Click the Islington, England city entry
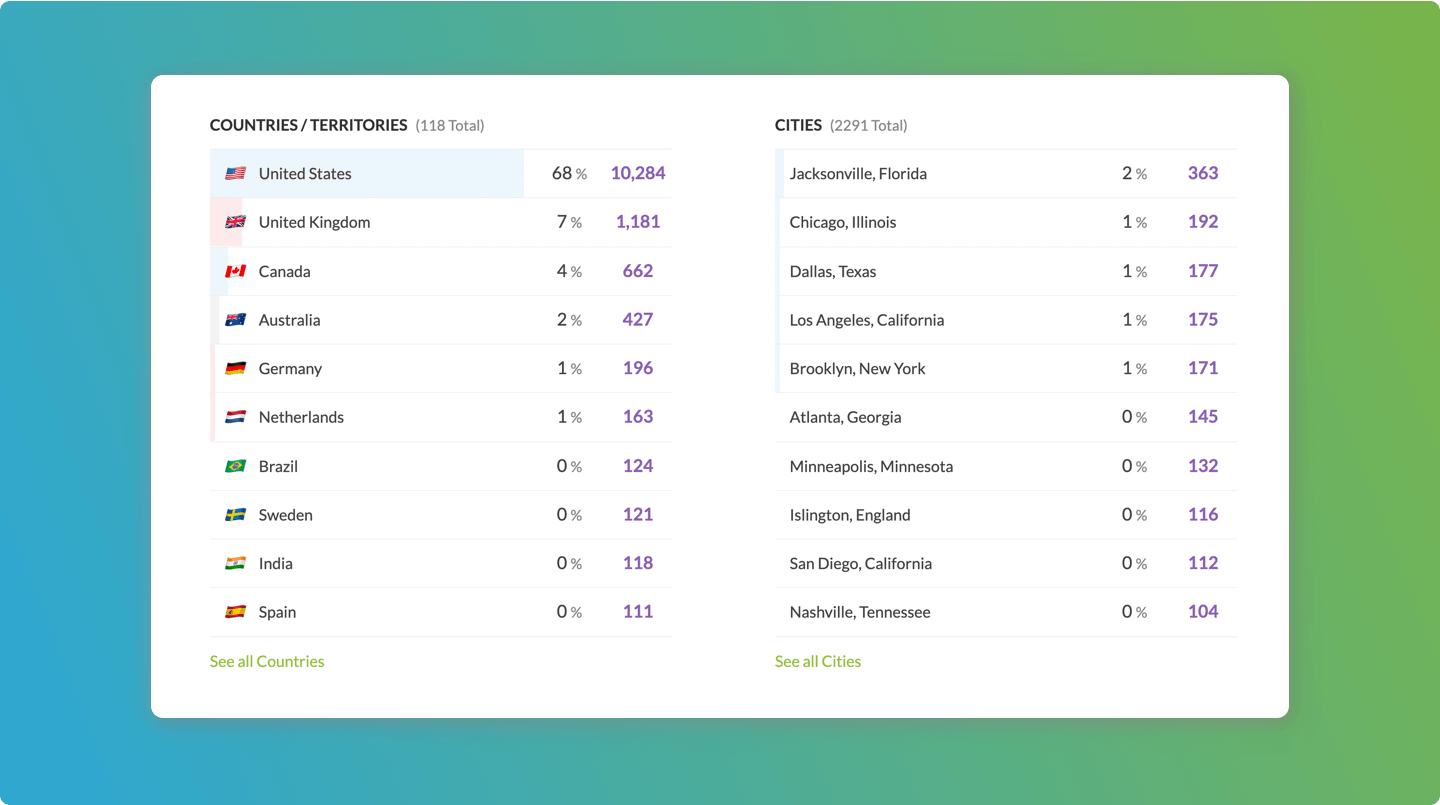 pos(850,515)
